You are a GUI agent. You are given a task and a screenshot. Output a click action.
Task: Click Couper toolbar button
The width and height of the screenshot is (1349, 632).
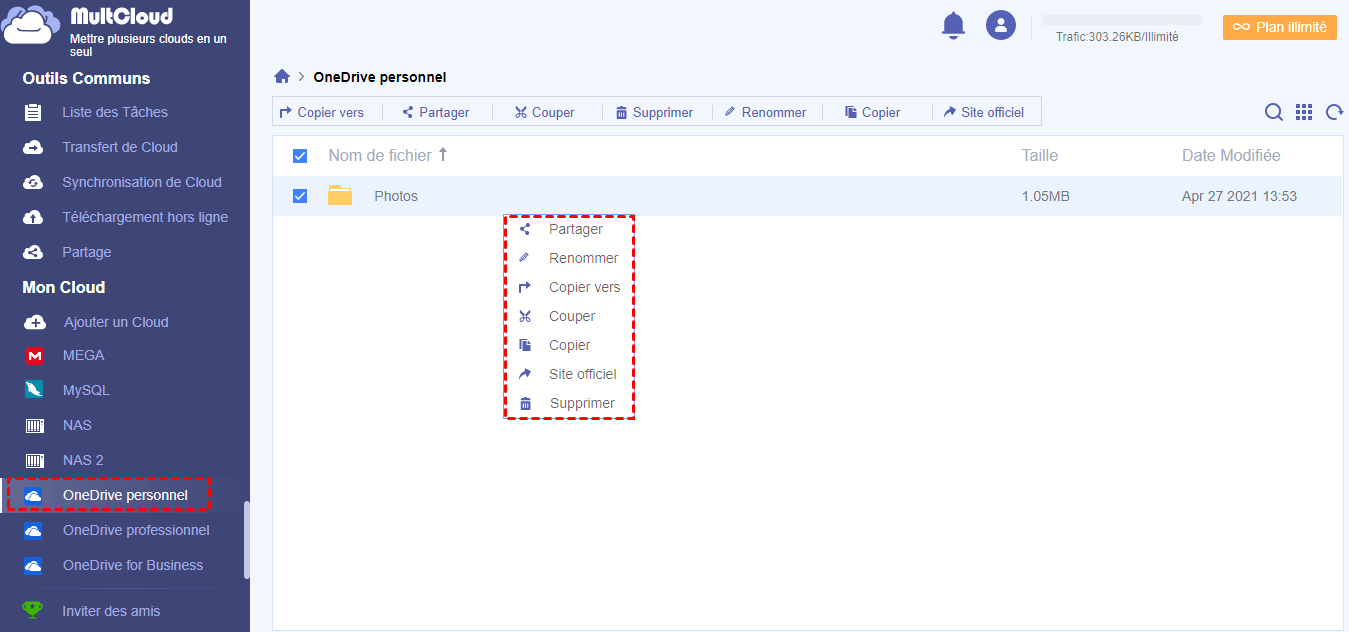point(544,112)
